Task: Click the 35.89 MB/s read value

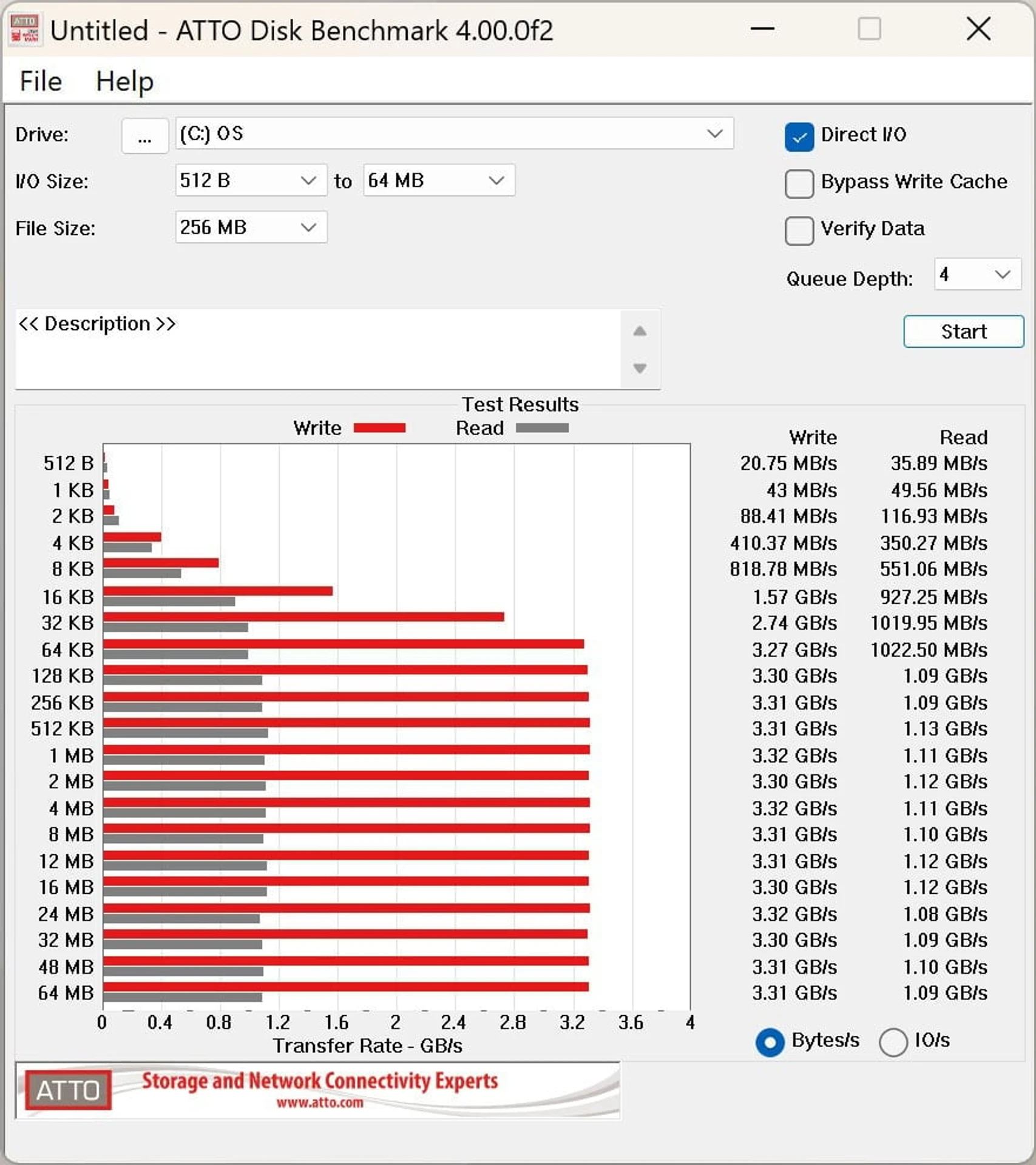Action: point(939,464)
